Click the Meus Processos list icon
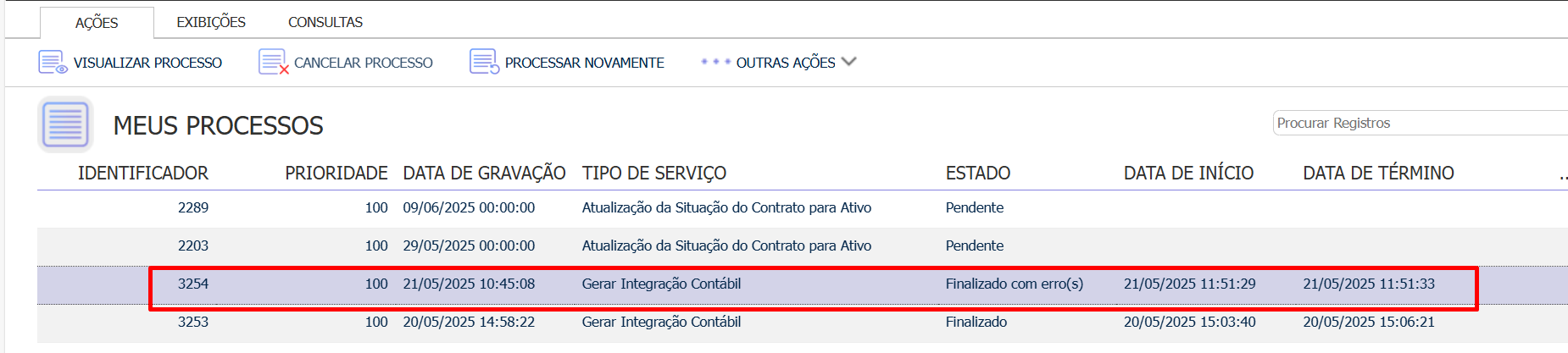1568x353 pixels. tap(65, 124)
